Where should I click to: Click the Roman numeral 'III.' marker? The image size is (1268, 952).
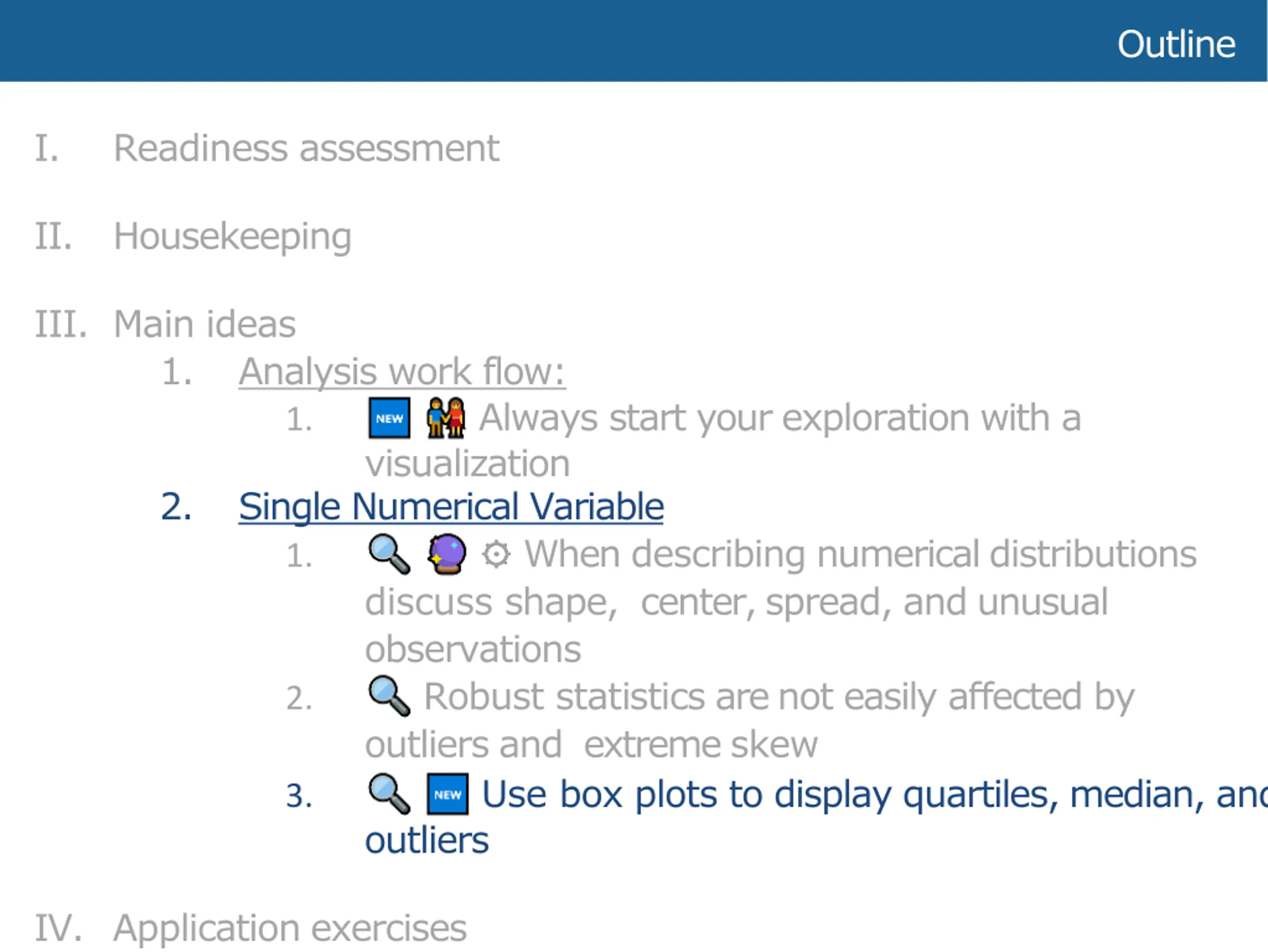click(x=61, y=324)
